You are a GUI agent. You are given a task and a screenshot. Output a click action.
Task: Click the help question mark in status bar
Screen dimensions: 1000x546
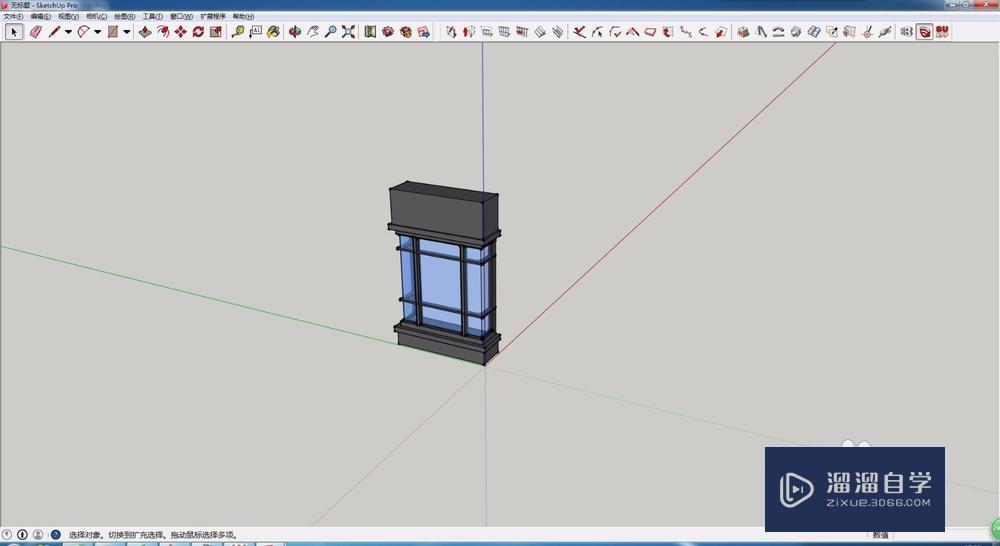55,535
